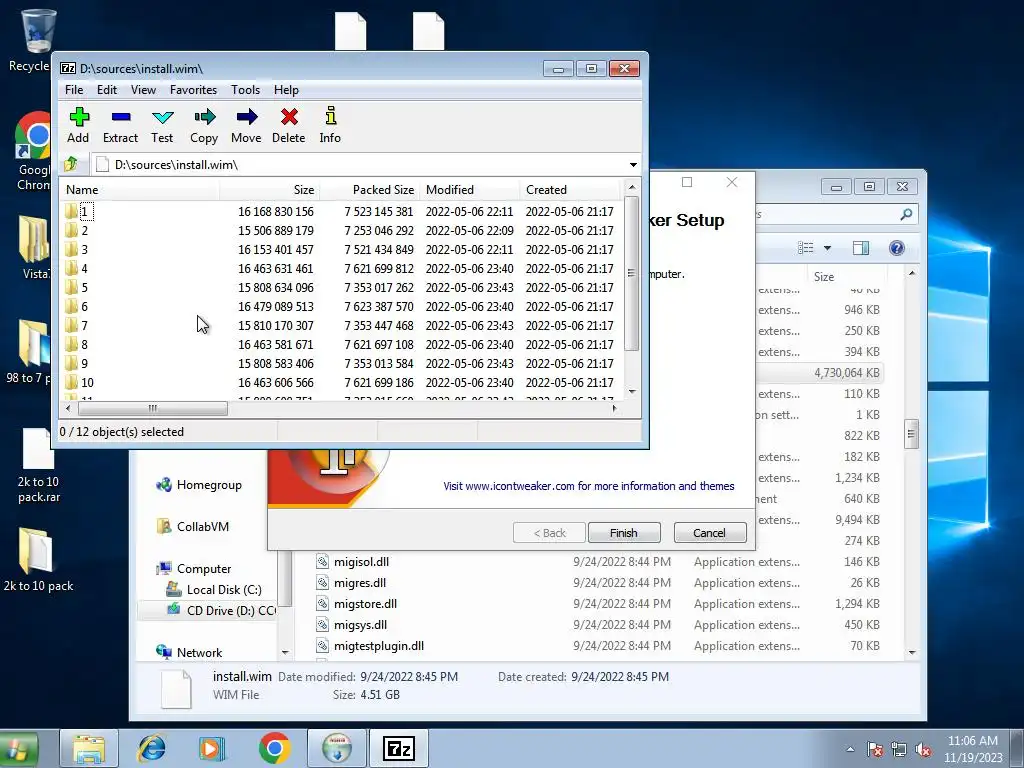Screen dimensions: 1024x768
Task: Run the Test archive tool
Action: click(x=162, y=125)
